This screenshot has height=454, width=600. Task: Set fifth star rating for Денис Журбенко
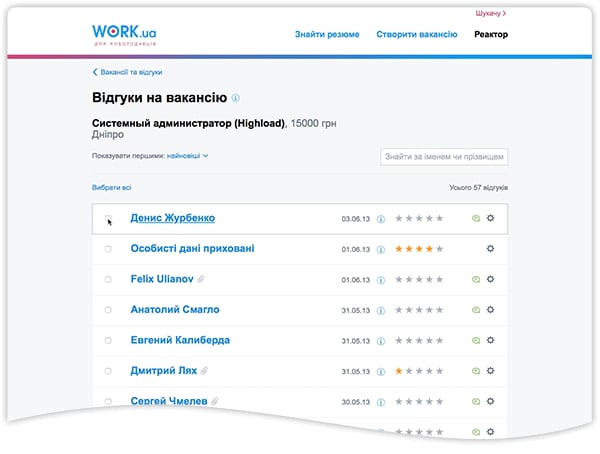440,218
